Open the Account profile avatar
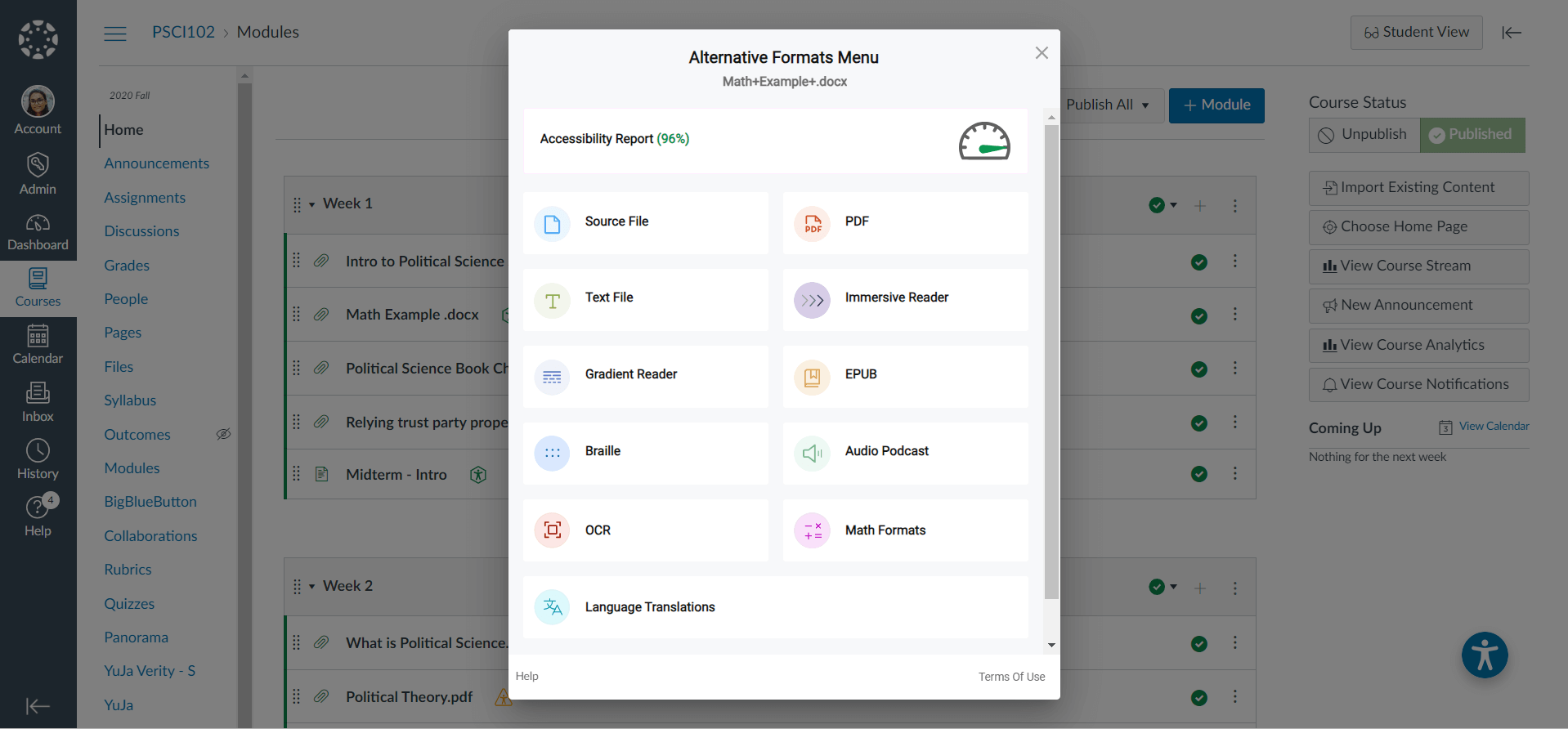 click(38, 101)
